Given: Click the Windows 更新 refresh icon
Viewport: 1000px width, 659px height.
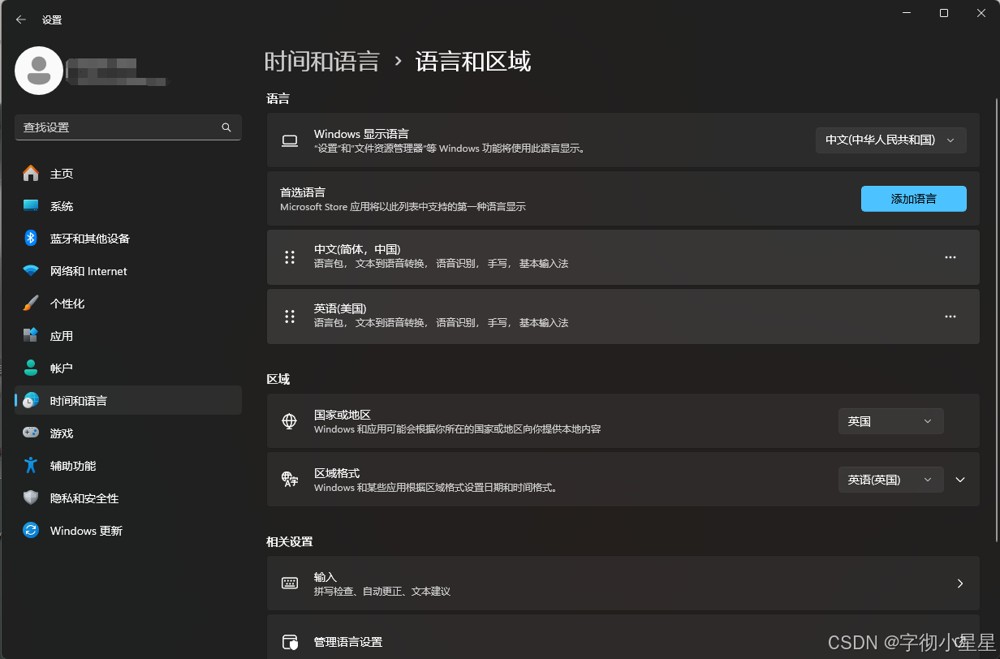Looking at the screenshot, I should tap(31, 530).
